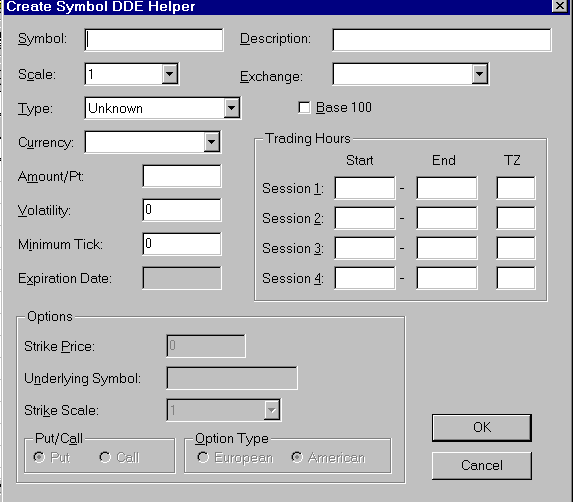Click the Amount/Pt input field
Image resolution: width=573 pixels, height=502 pixels.
[182, 176]
